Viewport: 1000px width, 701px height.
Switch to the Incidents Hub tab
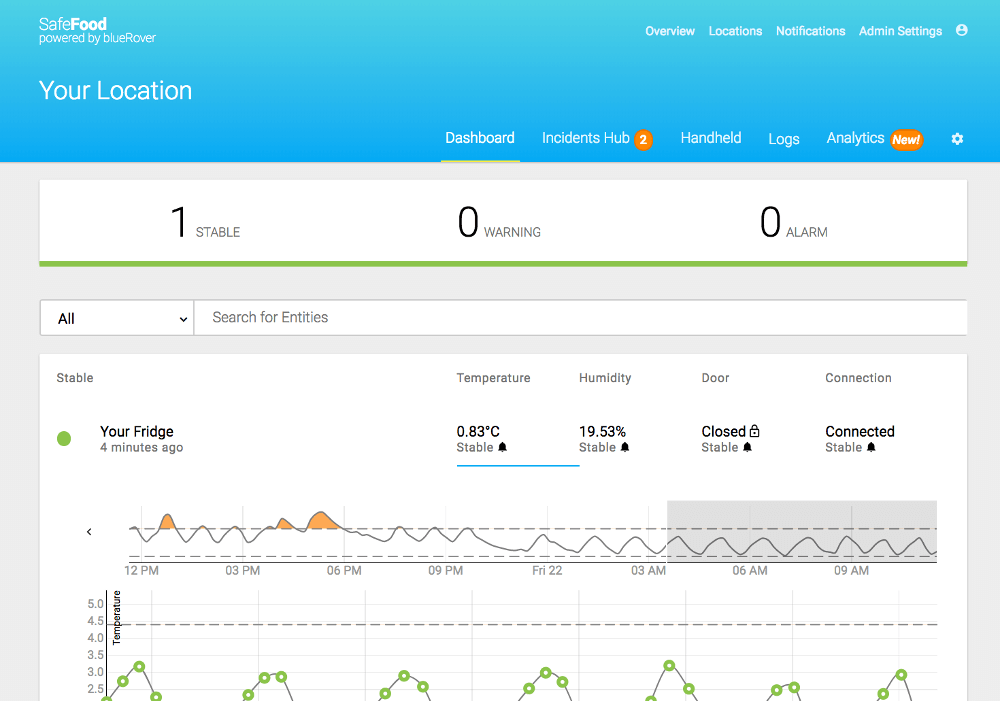585,138
